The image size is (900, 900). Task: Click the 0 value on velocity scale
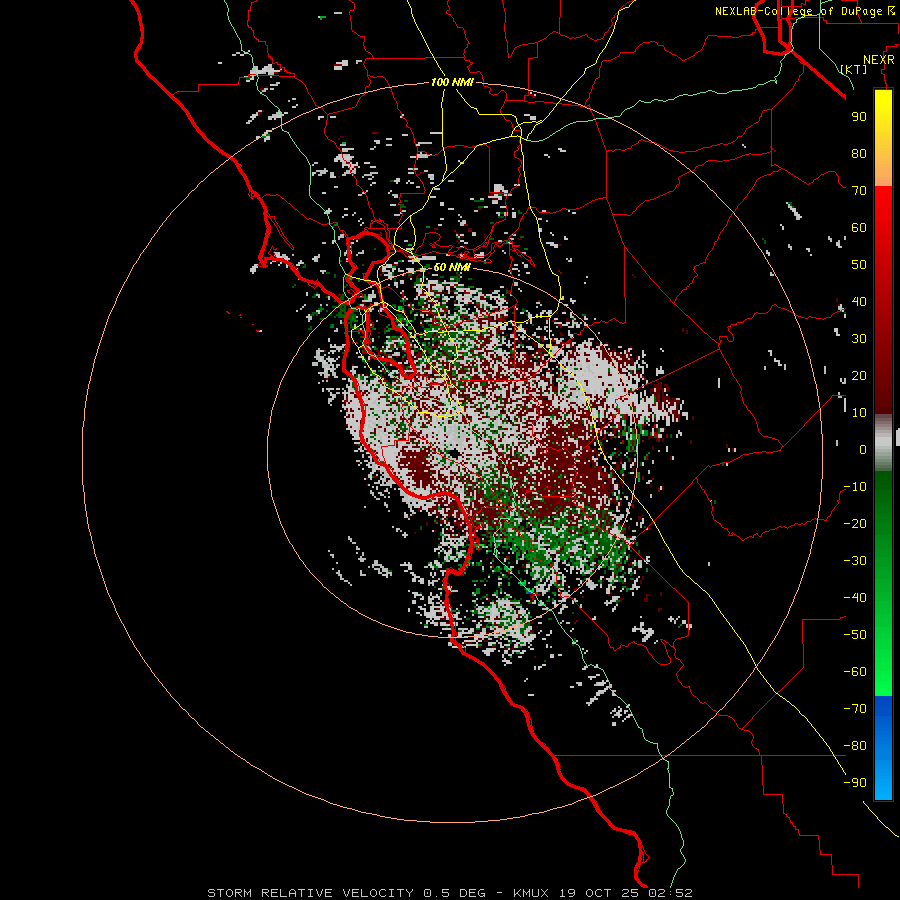click(x=863, y=450)
